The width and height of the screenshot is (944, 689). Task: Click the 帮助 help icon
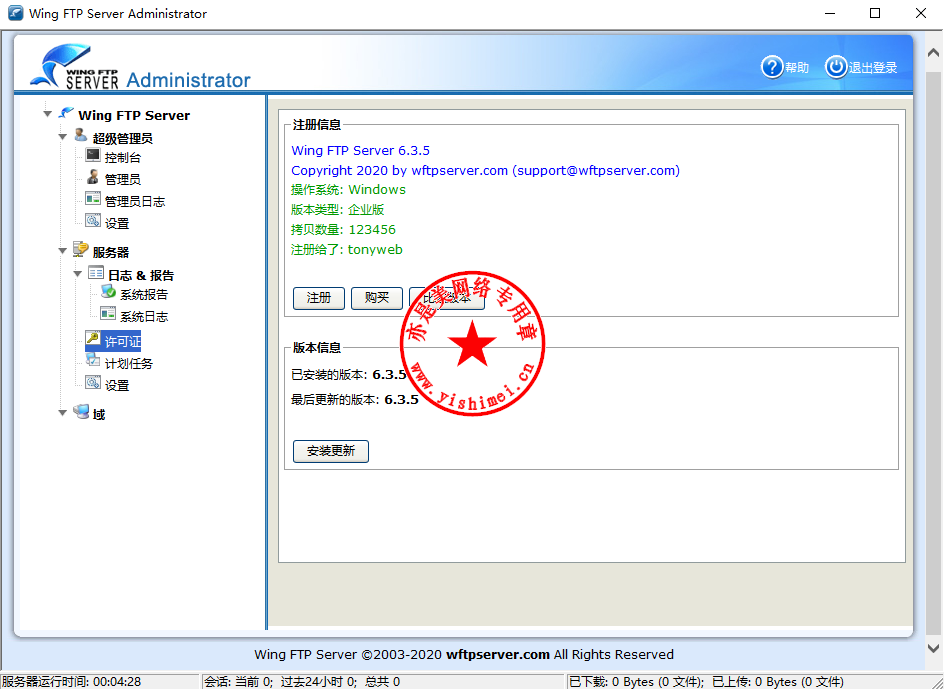[x=771, y=67]
